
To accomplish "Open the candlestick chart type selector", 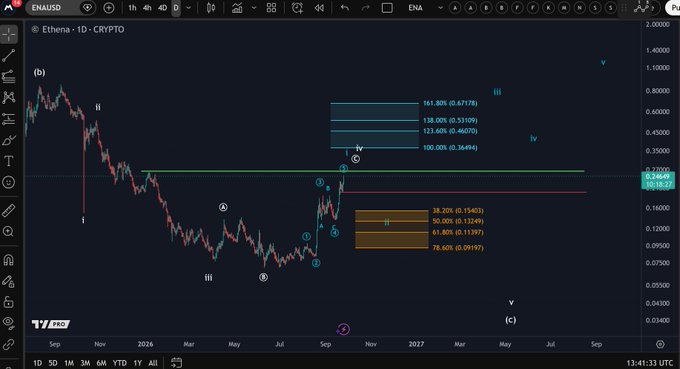I will click(x=211, y=8).
